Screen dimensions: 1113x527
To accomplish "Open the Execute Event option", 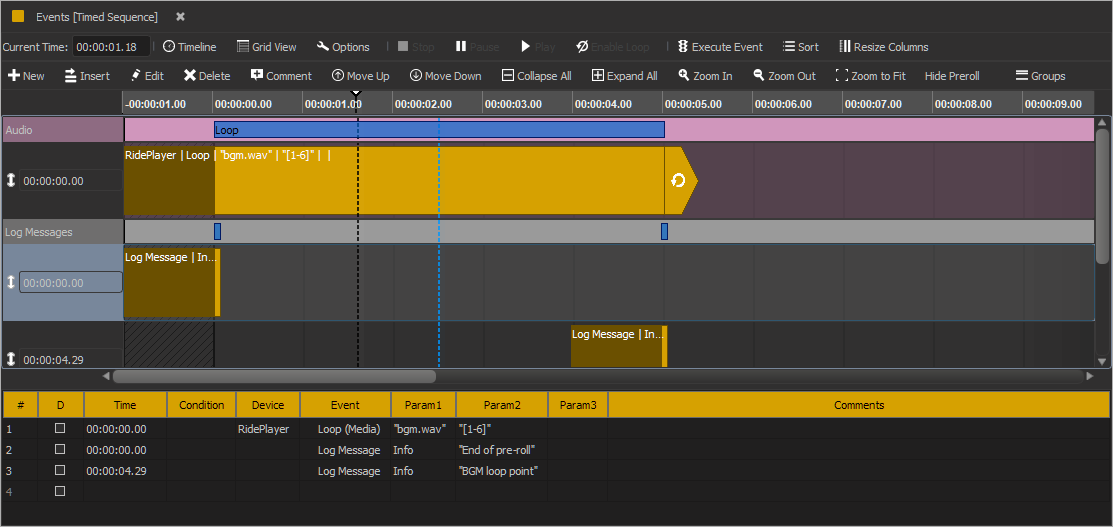I will 720,47.
